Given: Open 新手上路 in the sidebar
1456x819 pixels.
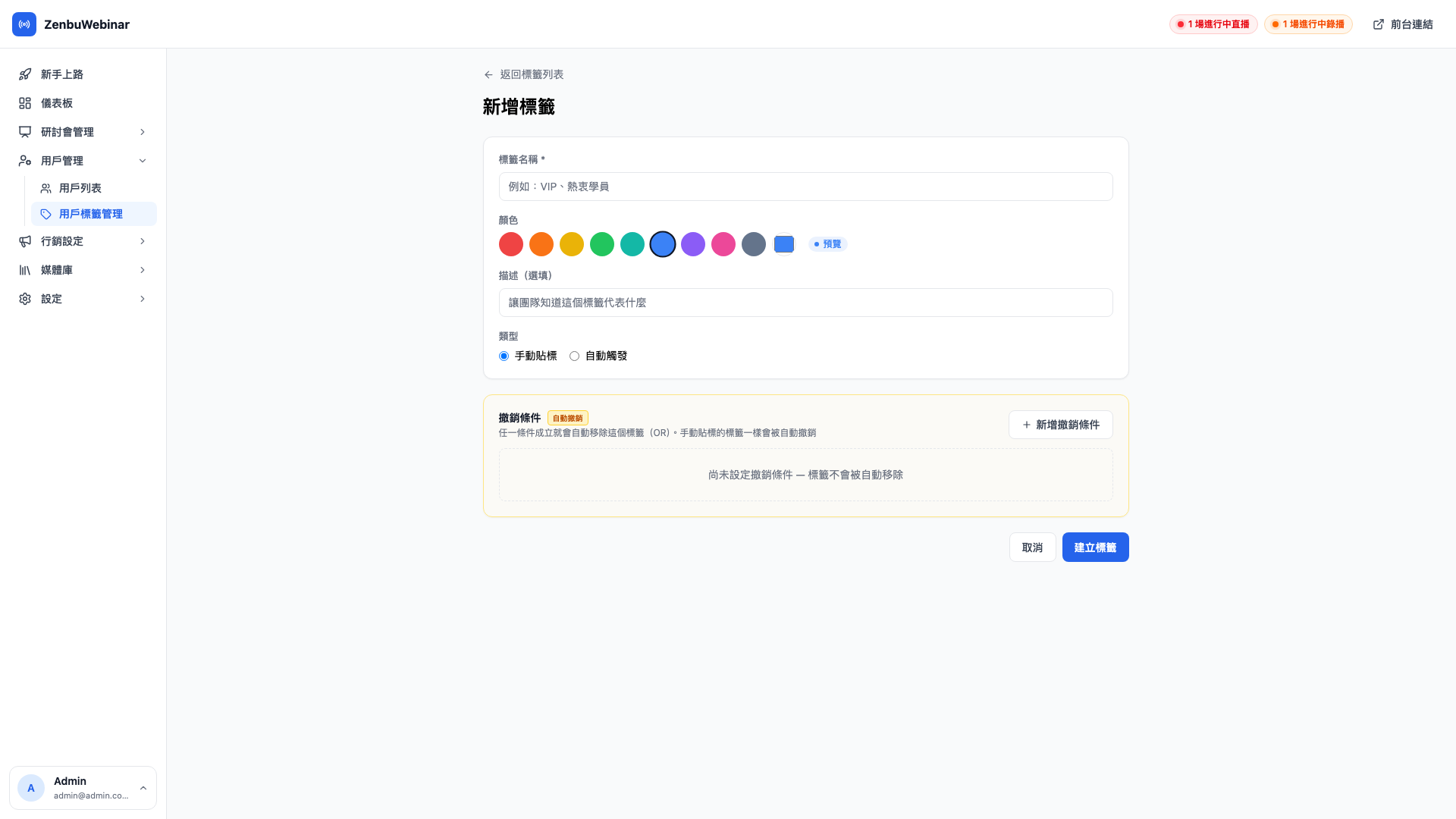Looking at the screenshot, I should 83,74.
